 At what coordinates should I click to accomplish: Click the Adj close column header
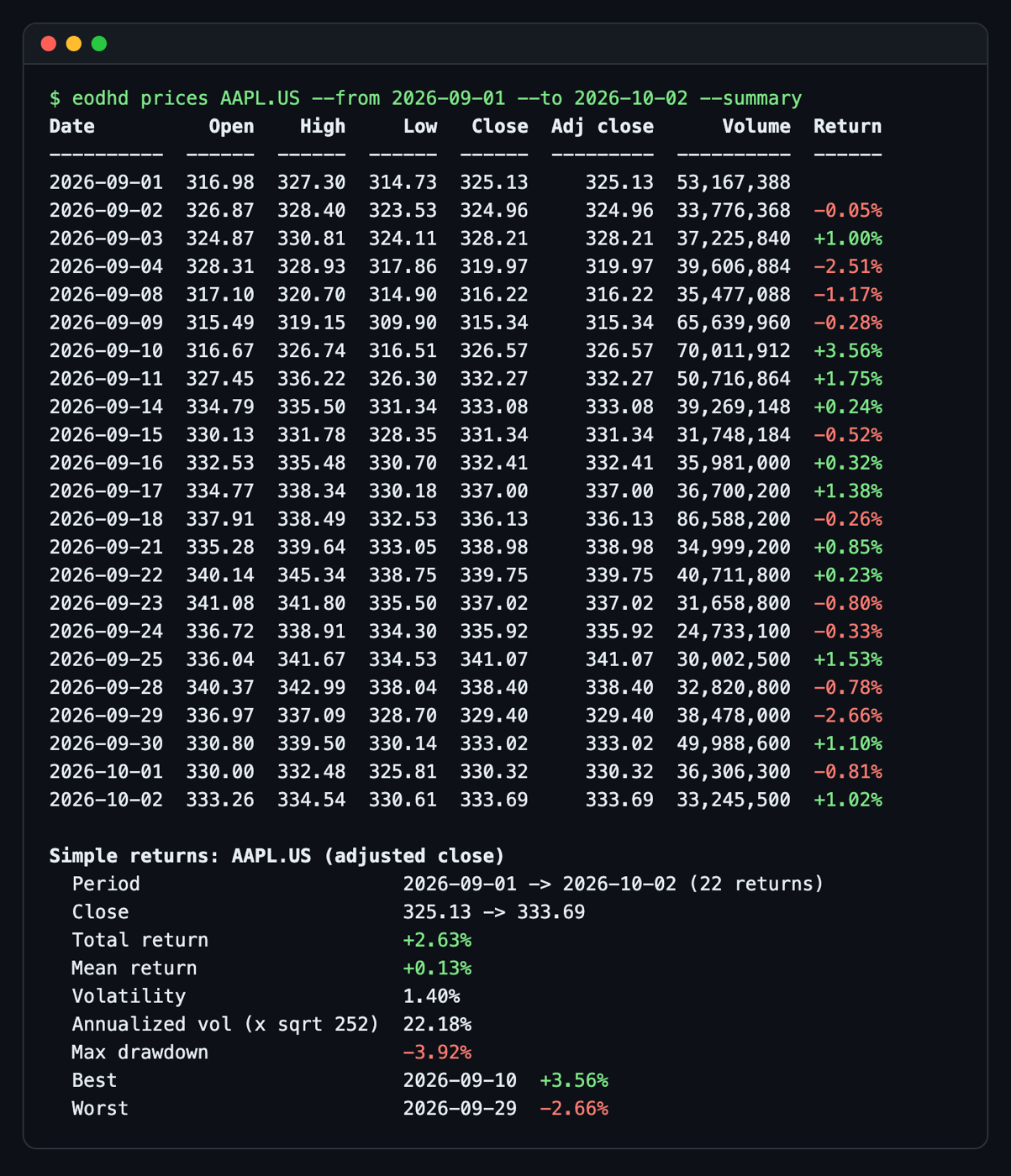603,126
